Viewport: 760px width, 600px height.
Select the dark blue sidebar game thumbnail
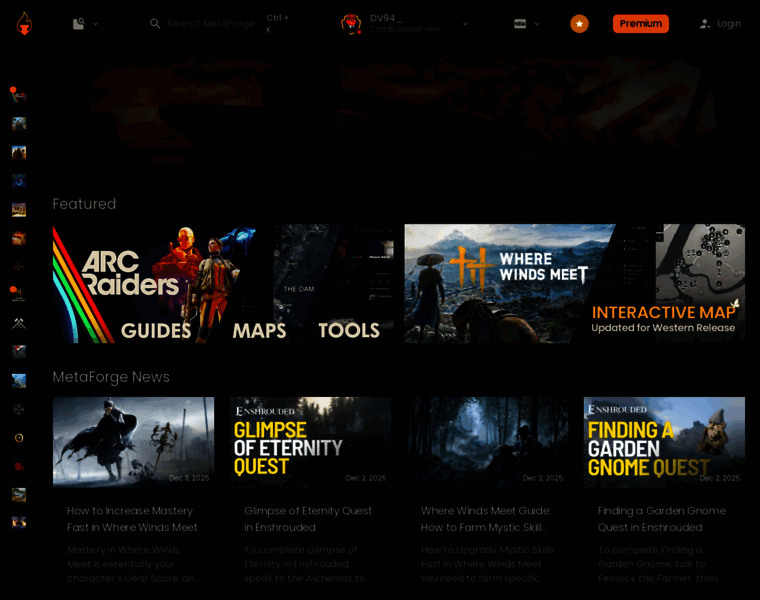[x=19, y=181]
